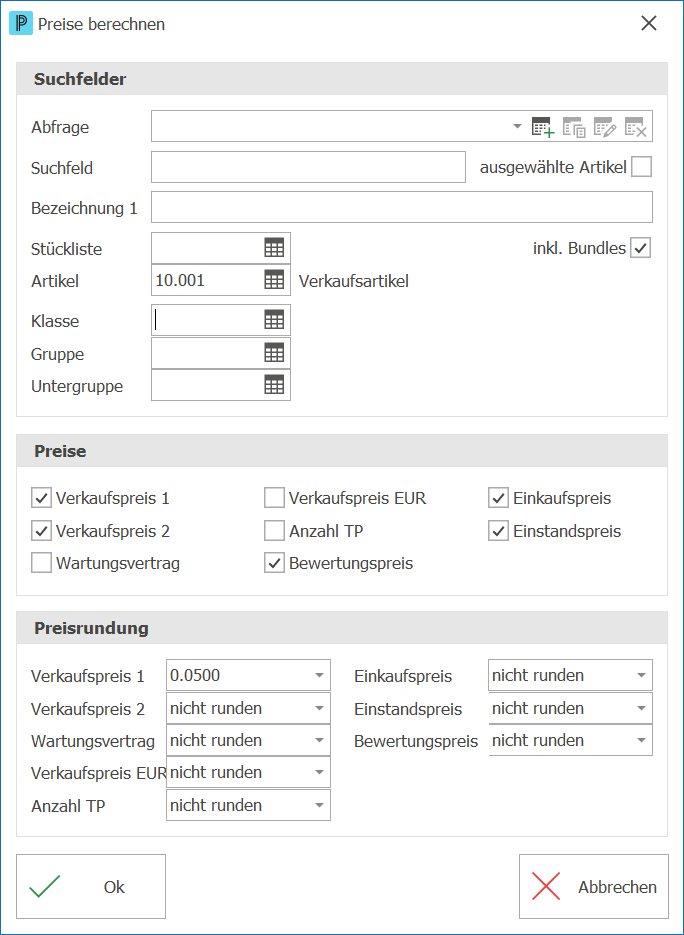The width and height of the screenshot is (684, 935).
Task: Open Anzahl TP rounding dropdown
Action: point(320,806)
